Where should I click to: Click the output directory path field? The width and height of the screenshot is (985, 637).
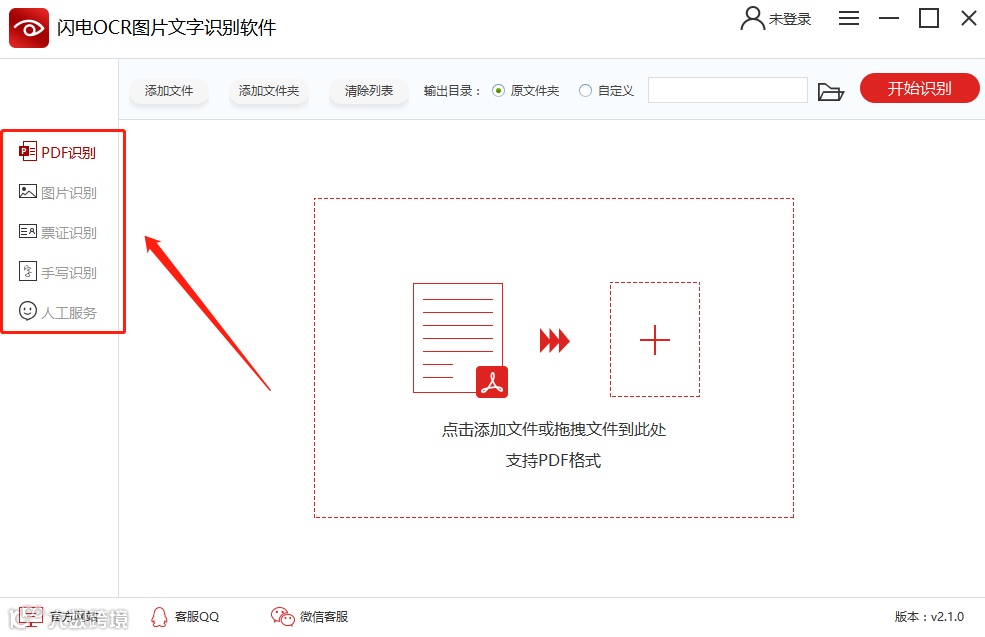pos(727,90)
